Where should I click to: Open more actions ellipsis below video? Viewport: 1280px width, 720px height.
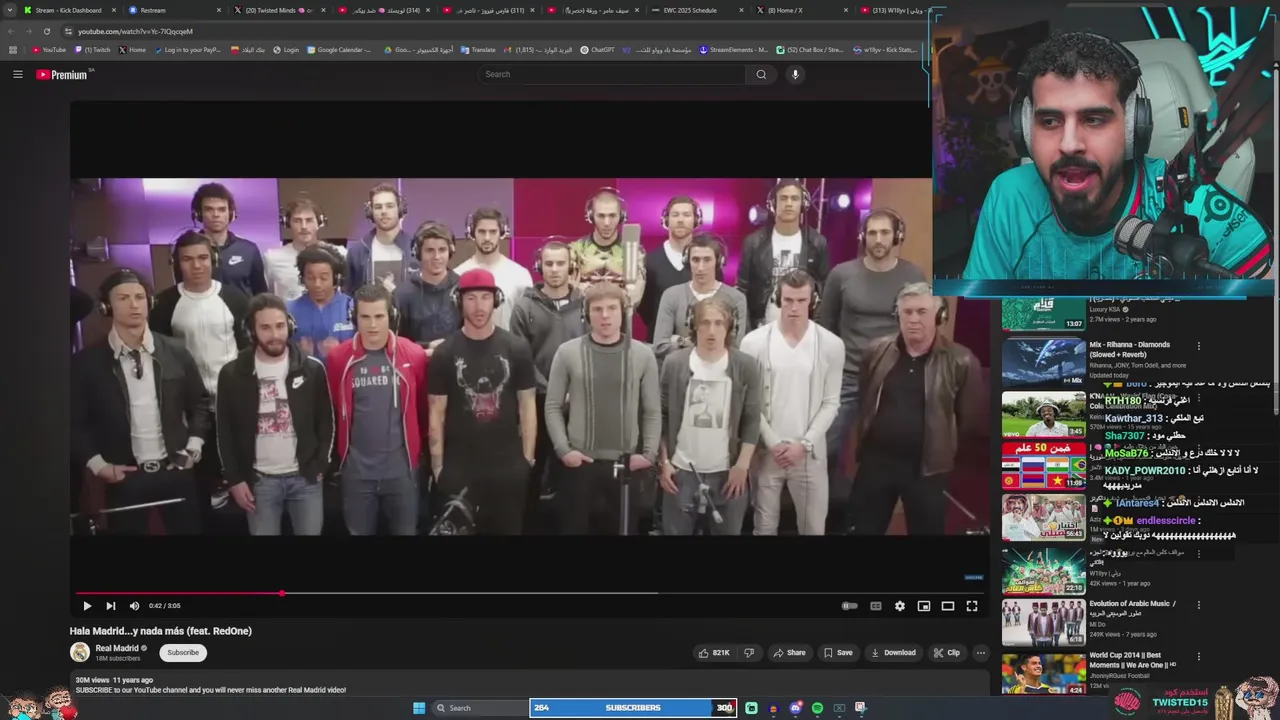pyautogui.click(x=980, y=652)
